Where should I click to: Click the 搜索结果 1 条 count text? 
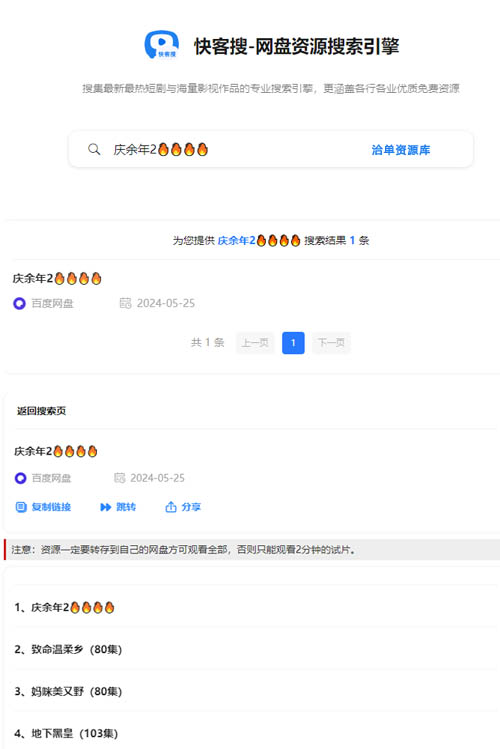(337, 240)
